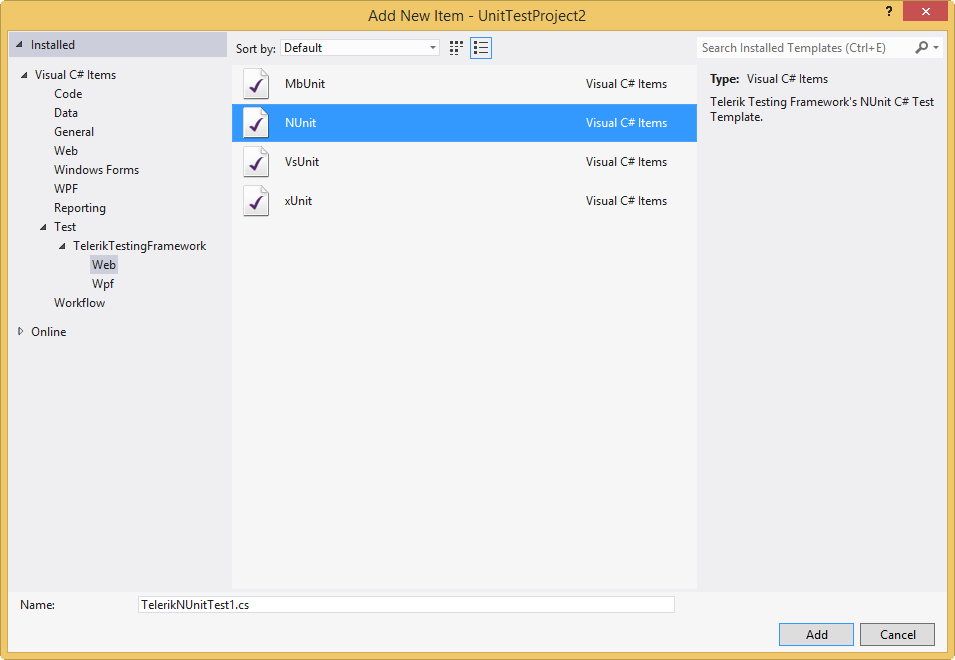Click Visual C# Items type in VsUnit row
The height and width of the screenshot is (660, 955).
click(626, 162)
